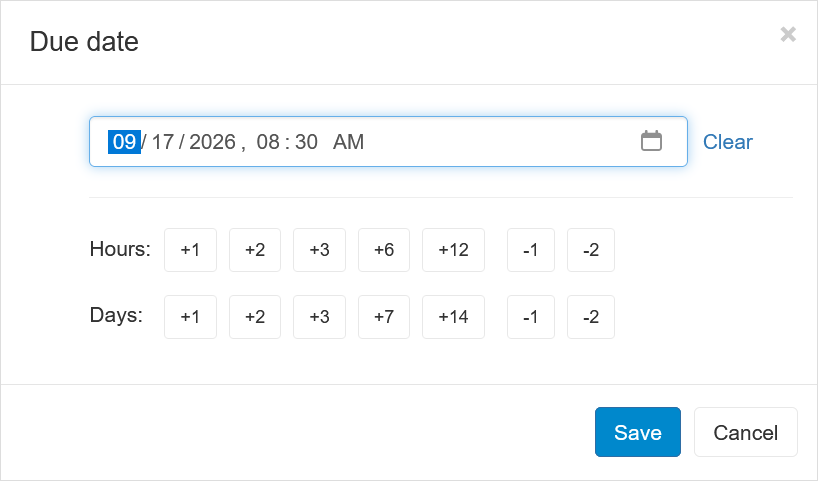Add +7 in the Days row
The width and height of the screenshot is (818, 481).
click(x=384, y=317)
